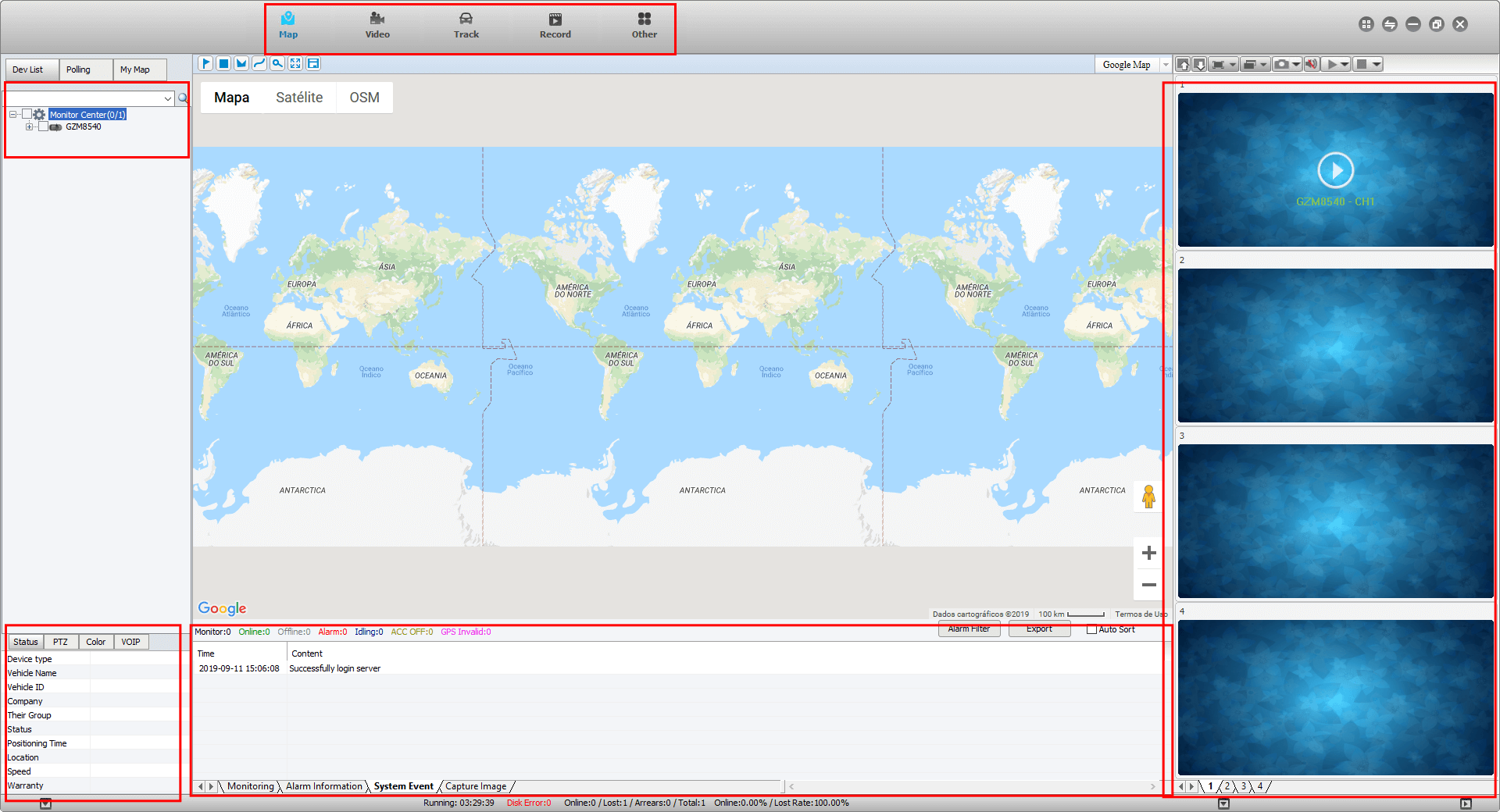Tick the Monitor Center checkbox
This screenshot has height=812, width=1500.
coord(27,115)
